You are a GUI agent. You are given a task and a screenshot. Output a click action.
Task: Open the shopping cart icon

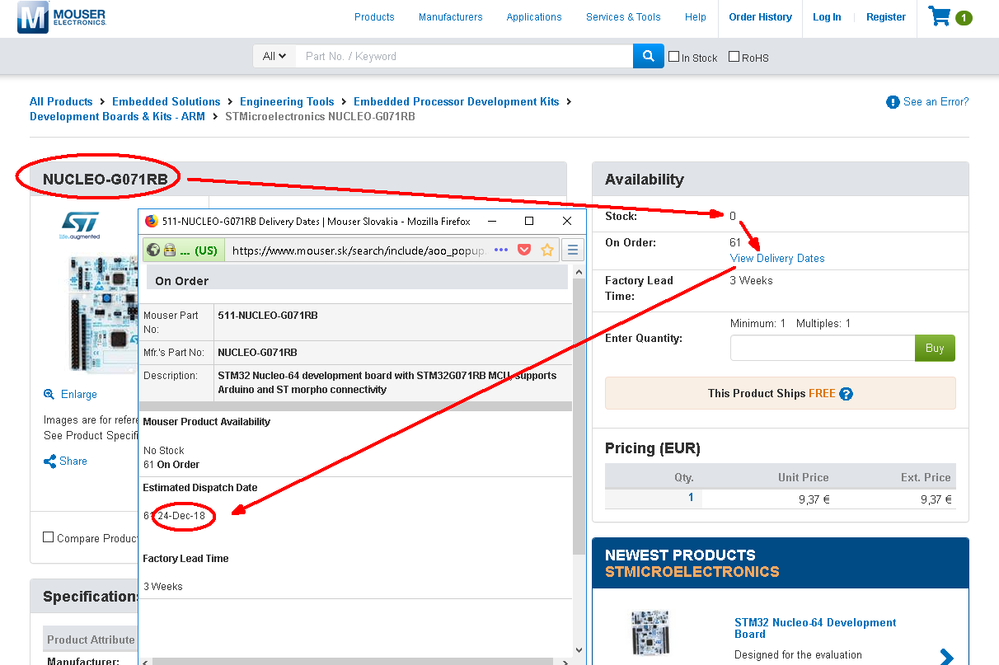[939, 16]
